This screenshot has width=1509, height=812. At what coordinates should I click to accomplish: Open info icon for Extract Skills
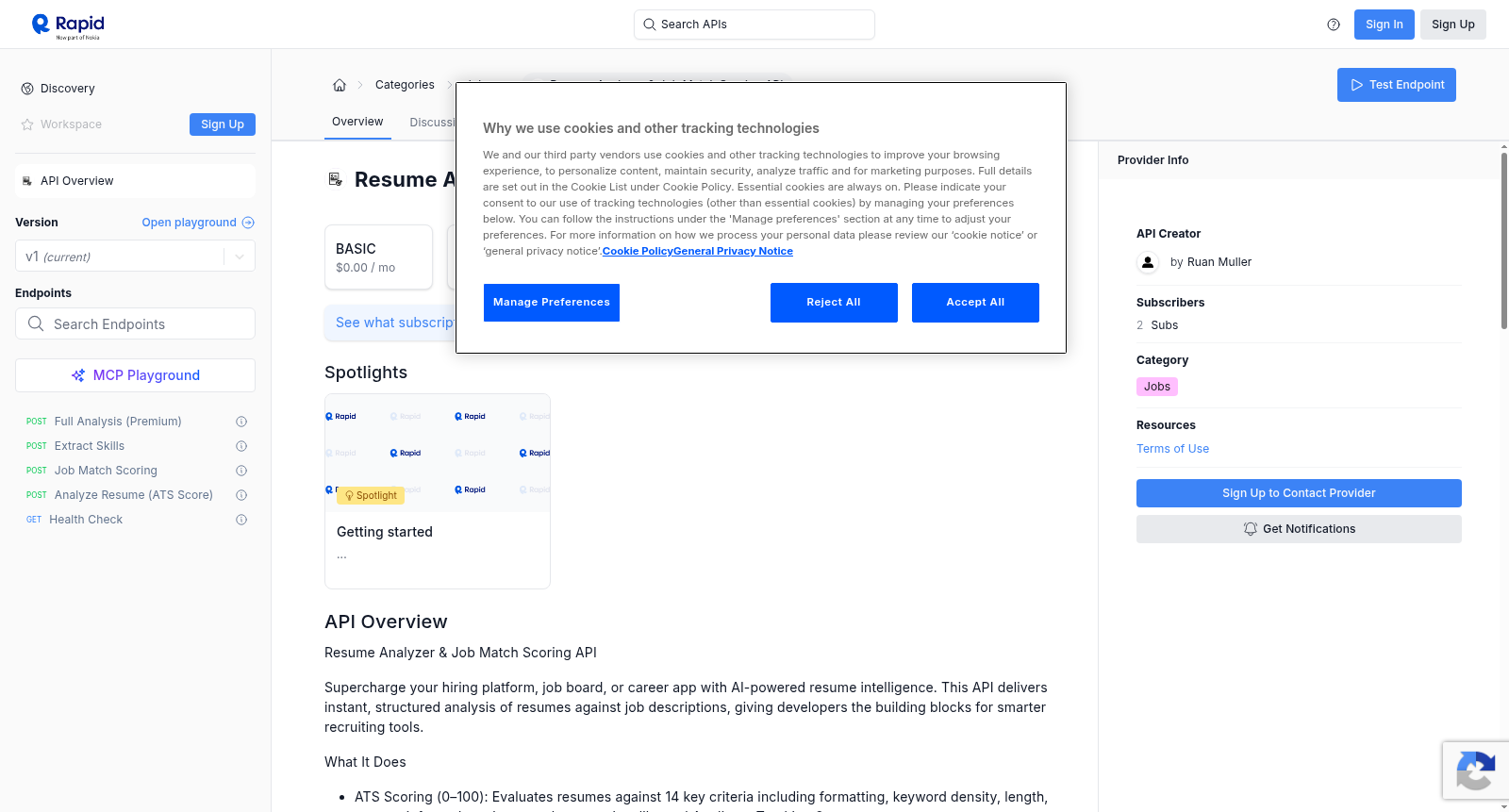tap(241, 446)
